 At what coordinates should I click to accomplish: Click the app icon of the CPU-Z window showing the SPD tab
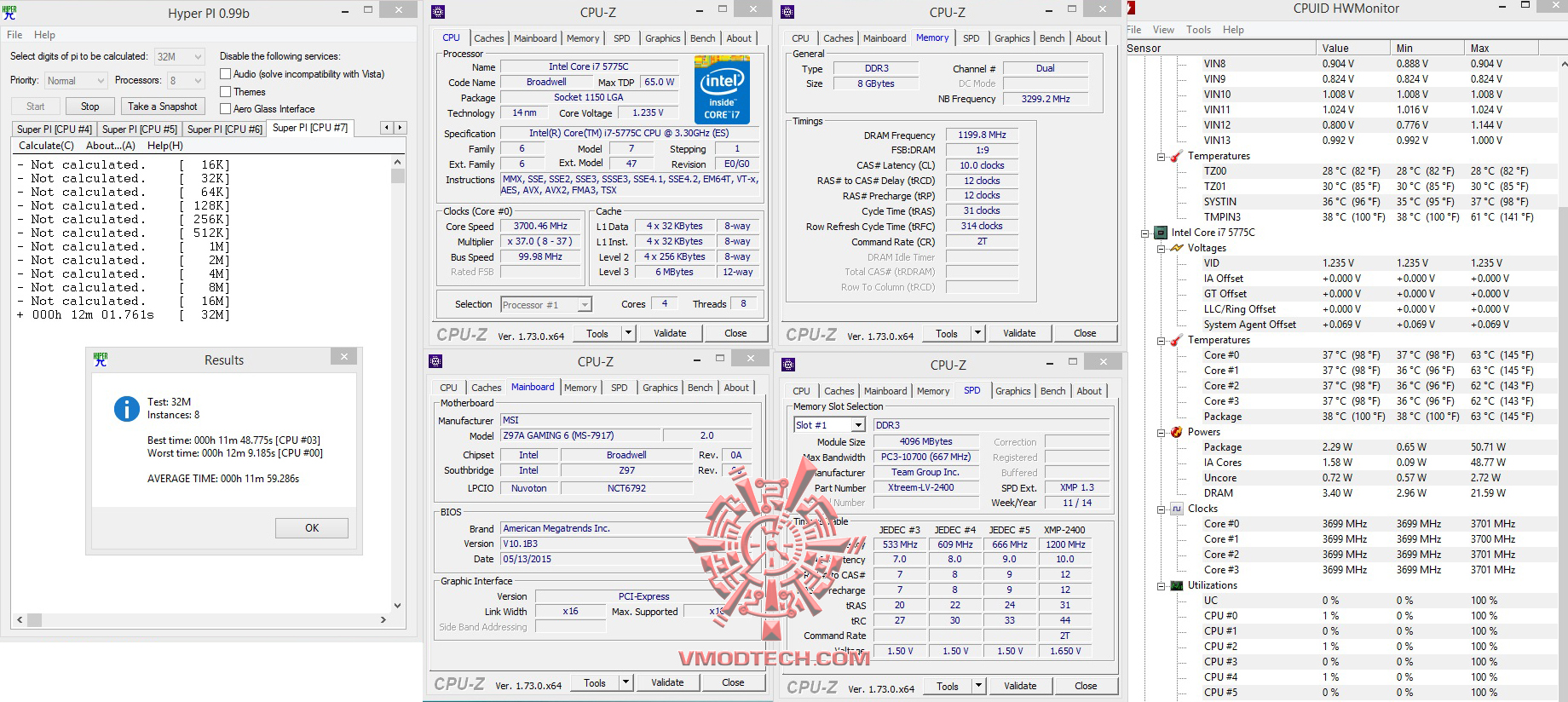click(x=788, y=365)
